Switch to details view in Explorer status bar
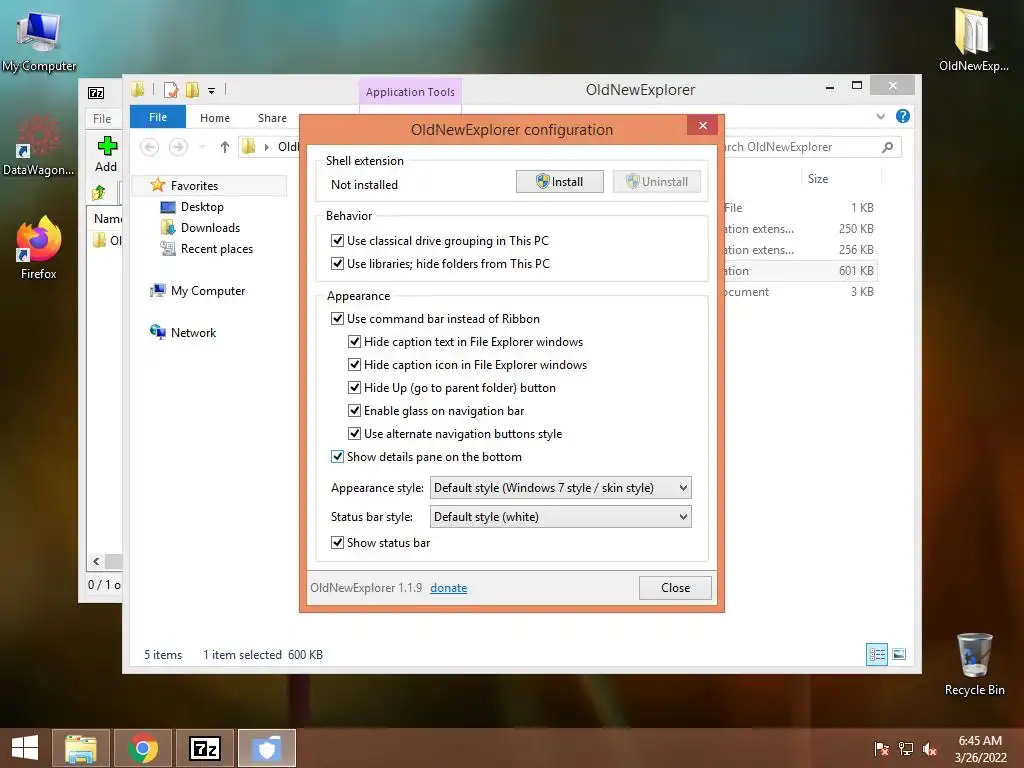Image resolution: width=1024 pixels, height=768 pixels. (x=876, y=654)
